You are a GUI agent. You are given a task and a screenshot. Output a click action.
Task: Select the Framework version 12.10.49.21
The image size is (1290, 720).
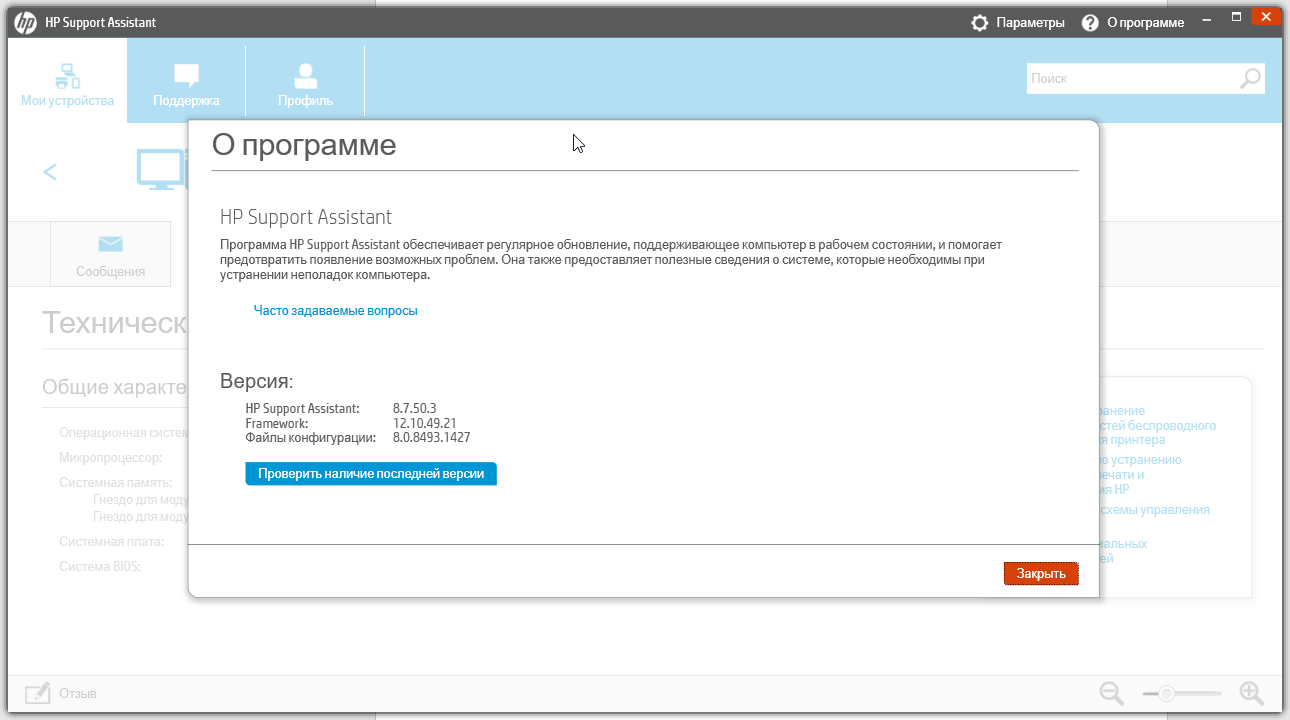425,423
